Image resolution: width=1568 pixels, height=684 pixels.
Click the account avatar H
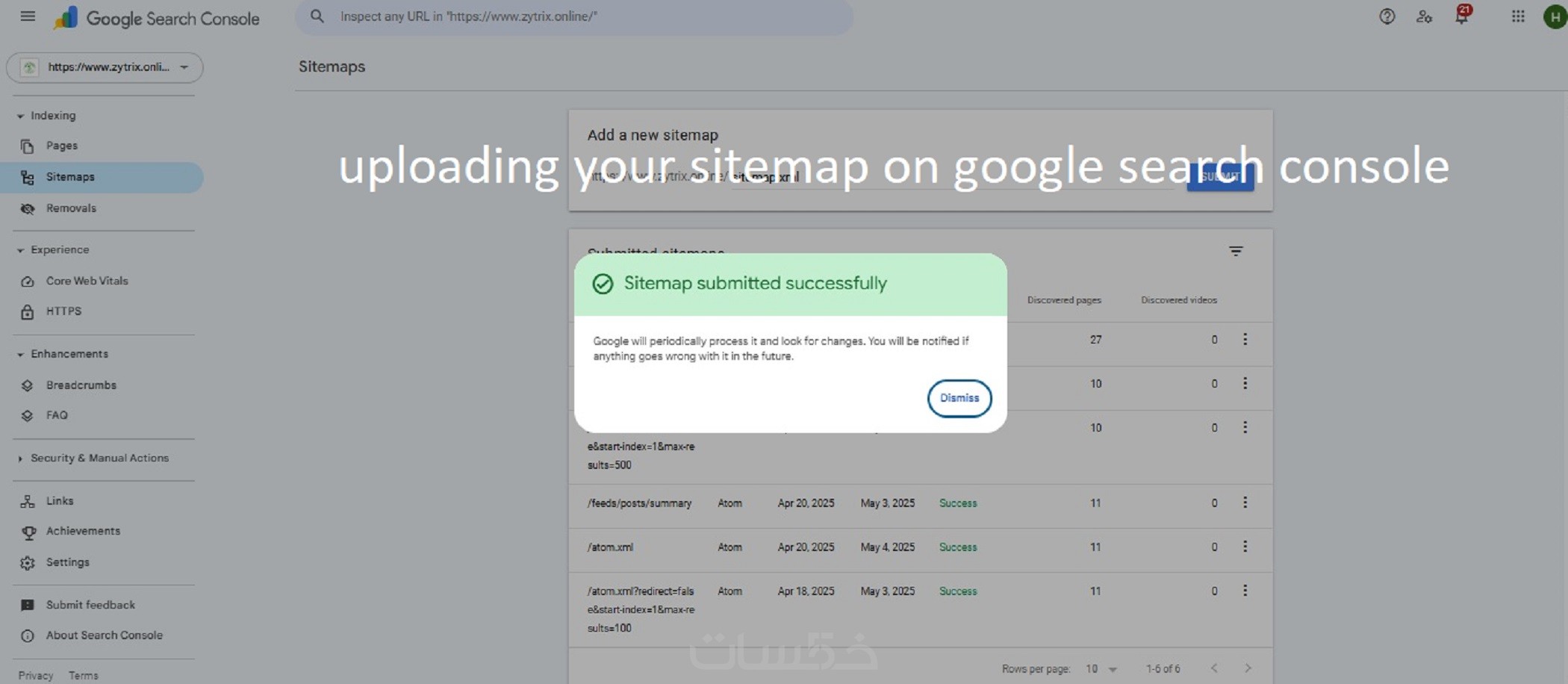[x=1555, y=16]
